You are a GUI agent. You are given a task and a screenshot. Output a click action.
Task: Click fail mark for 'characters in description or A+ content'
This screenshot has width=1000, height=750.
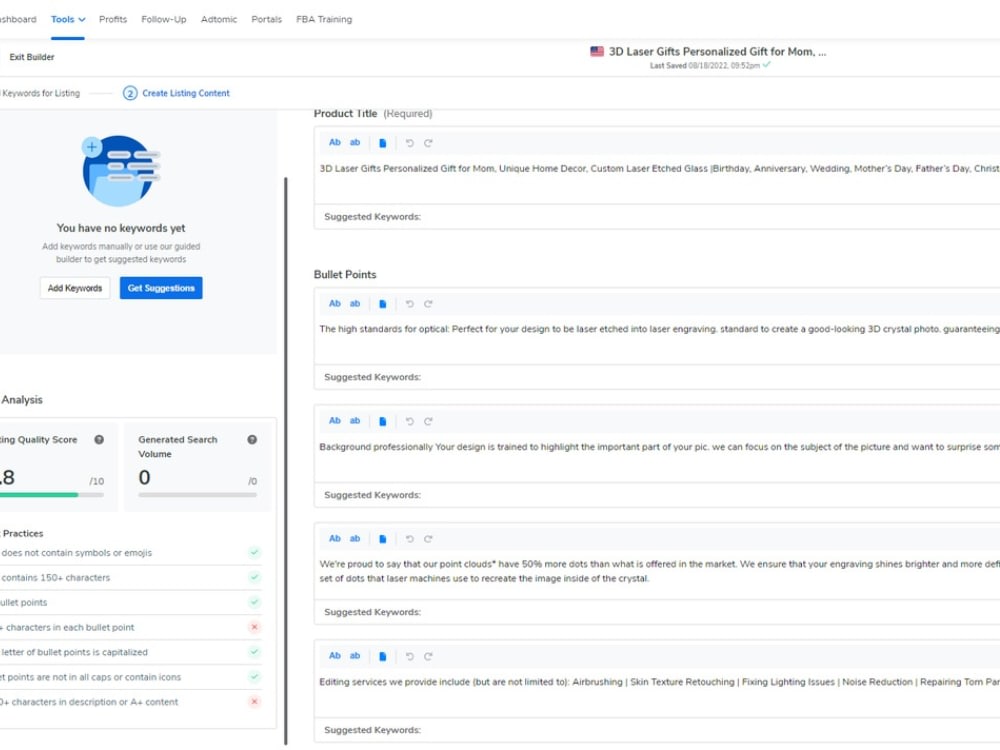[254, 702]
